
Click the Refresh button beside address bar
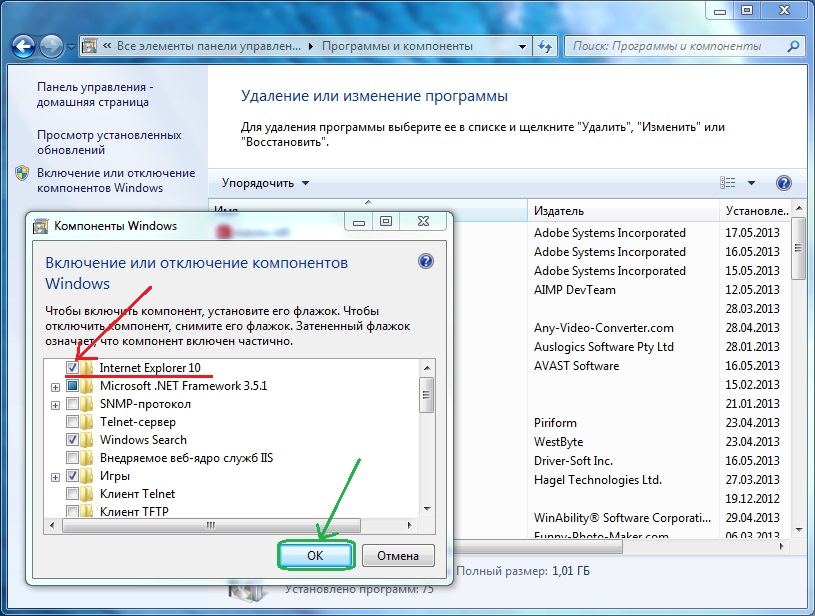pyautogui.click(x=545, y=47)
